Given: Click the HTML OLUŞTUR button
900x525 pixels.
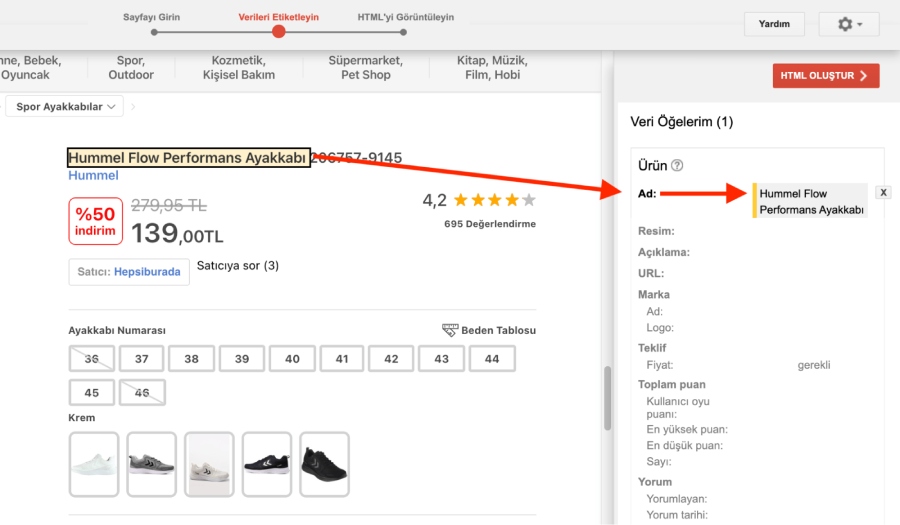Looking at the screenshot, I should [x=825, y=76].
